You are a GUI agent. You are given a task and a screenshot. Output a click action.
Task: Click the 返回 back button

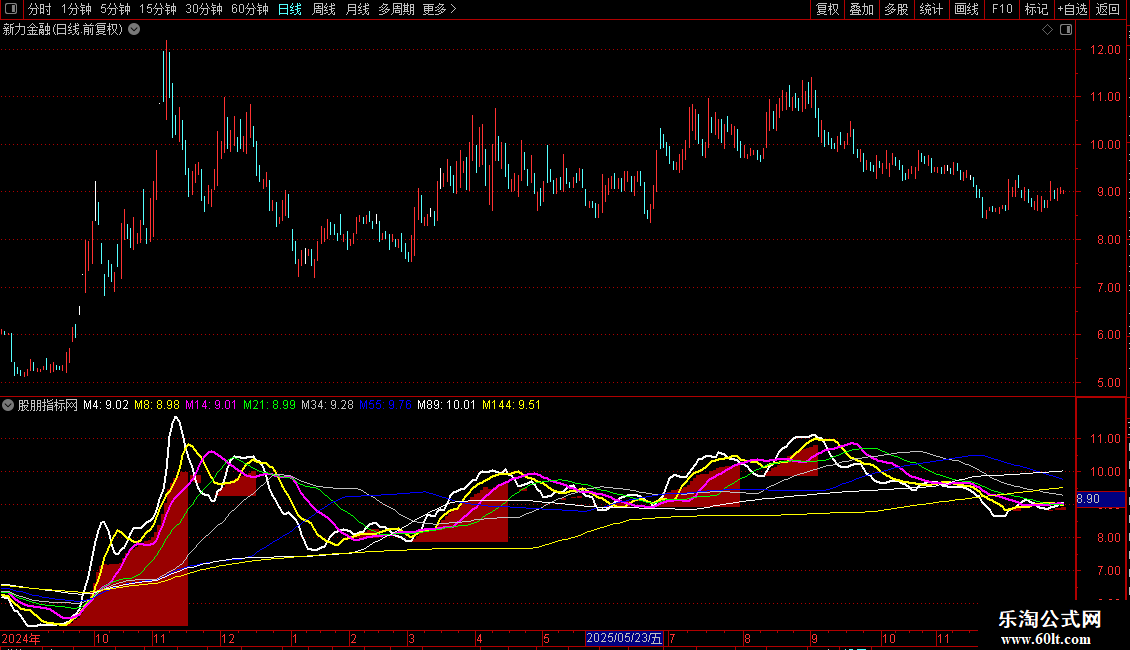click(1108, 10)
